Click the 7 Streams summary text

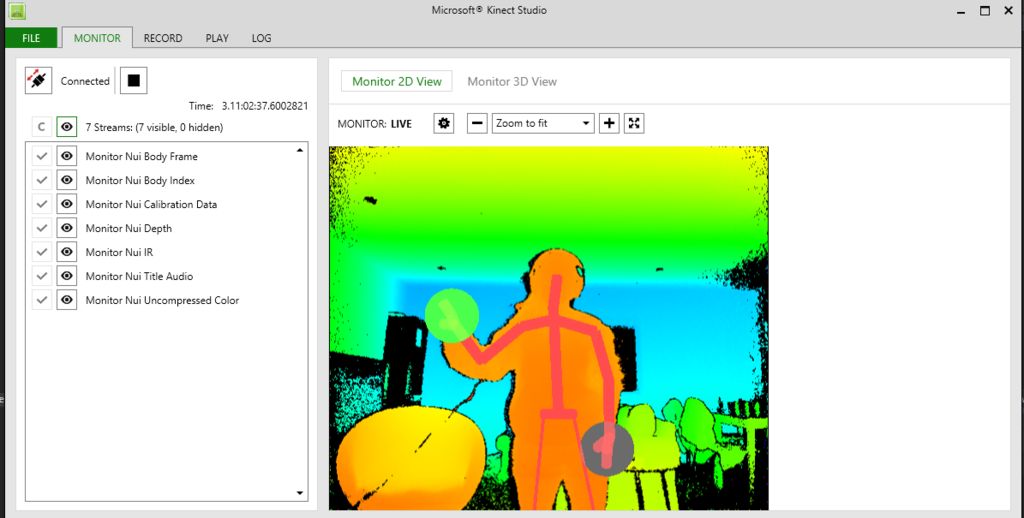(x=154, y=127)
